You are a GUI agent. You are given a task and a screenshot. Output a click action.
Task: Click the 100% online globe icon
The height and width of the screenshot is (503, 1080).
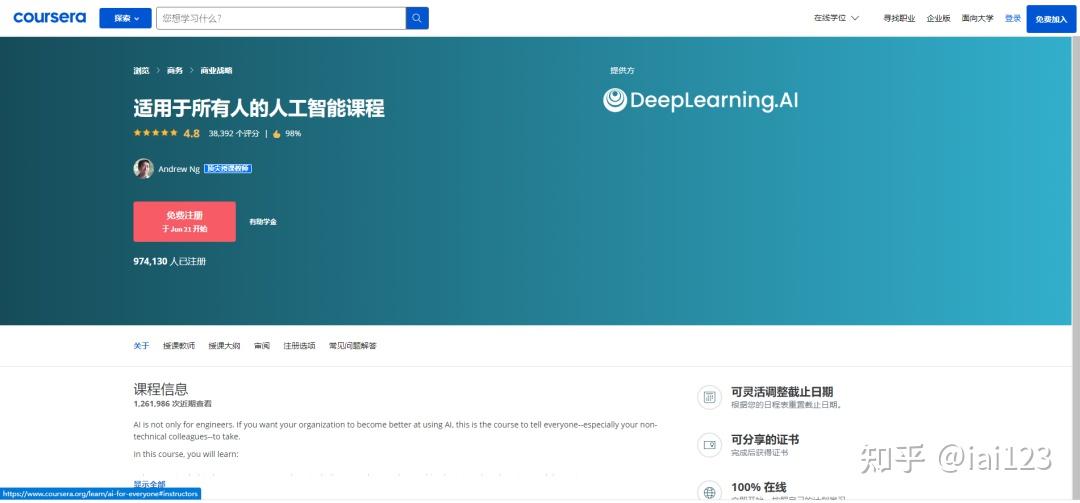pyautogui.click(x=709, y=492)
